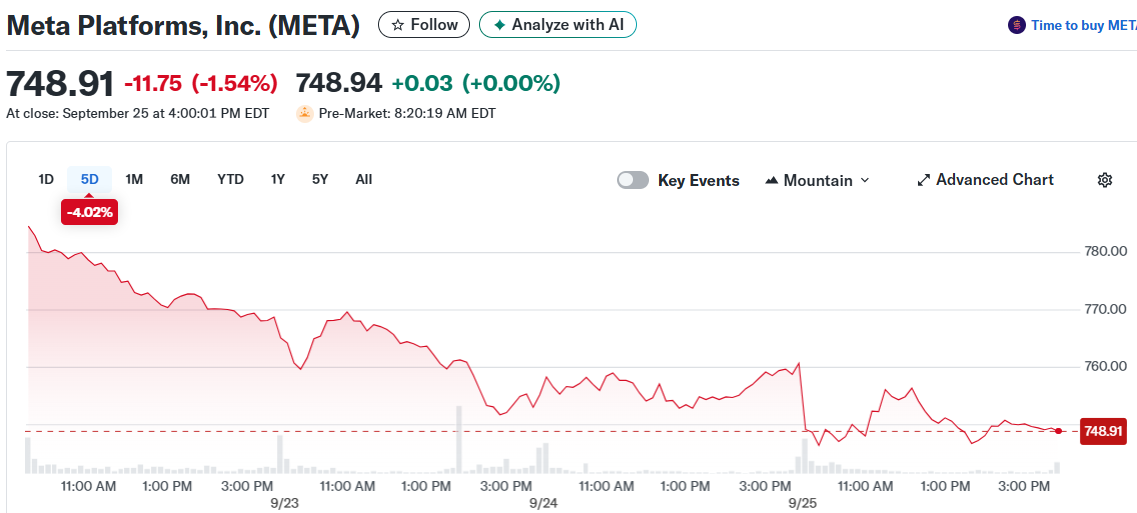This screenshot has width=1137, height=513.
Task: Click the 9/23 date label
Action: tap(286, 502)
